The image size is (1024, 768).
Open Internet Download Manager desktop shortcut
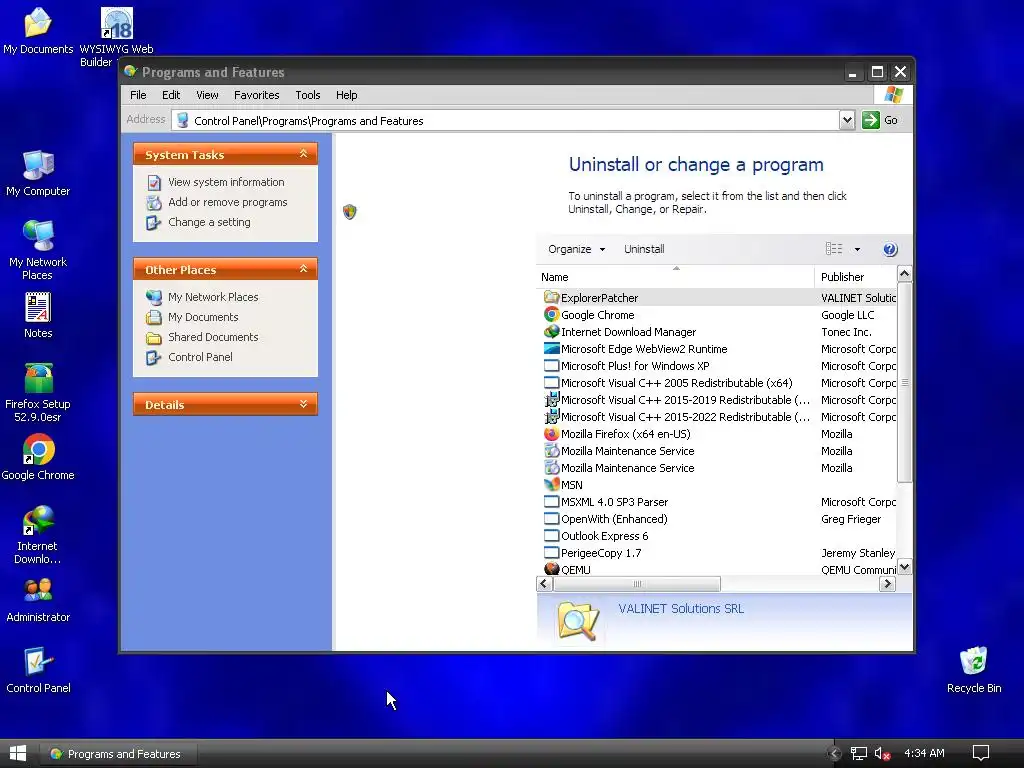tap(38, 534)
